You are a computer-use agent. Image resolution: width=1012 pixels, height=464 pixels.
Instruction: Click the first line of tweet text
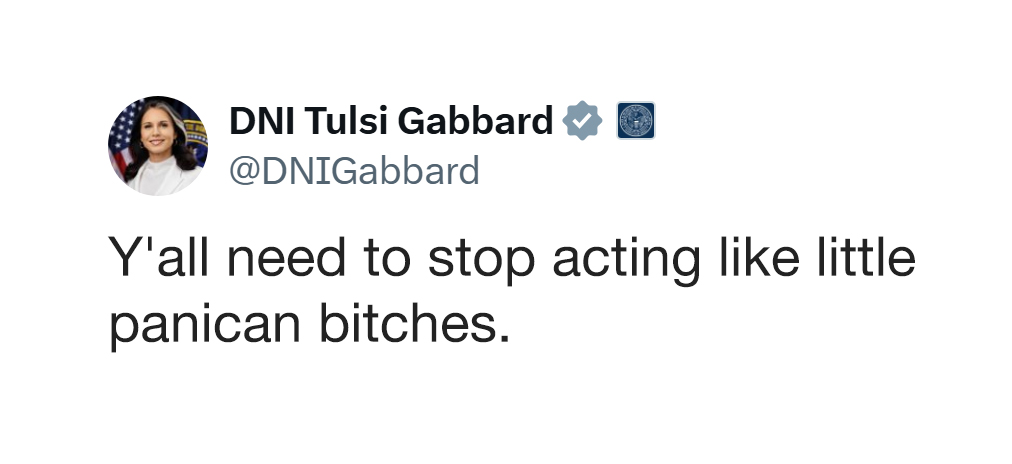click(x=511, y=258)
